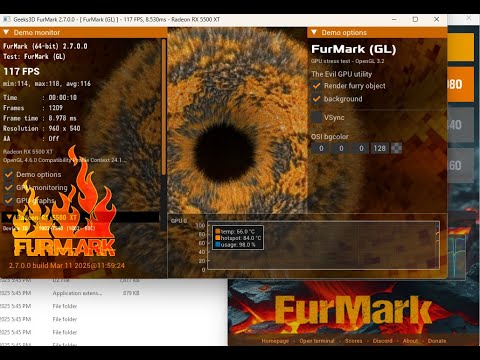Click the FurMark (GL) heading
This screenshot has width=480, height=360.
(354, 49)
